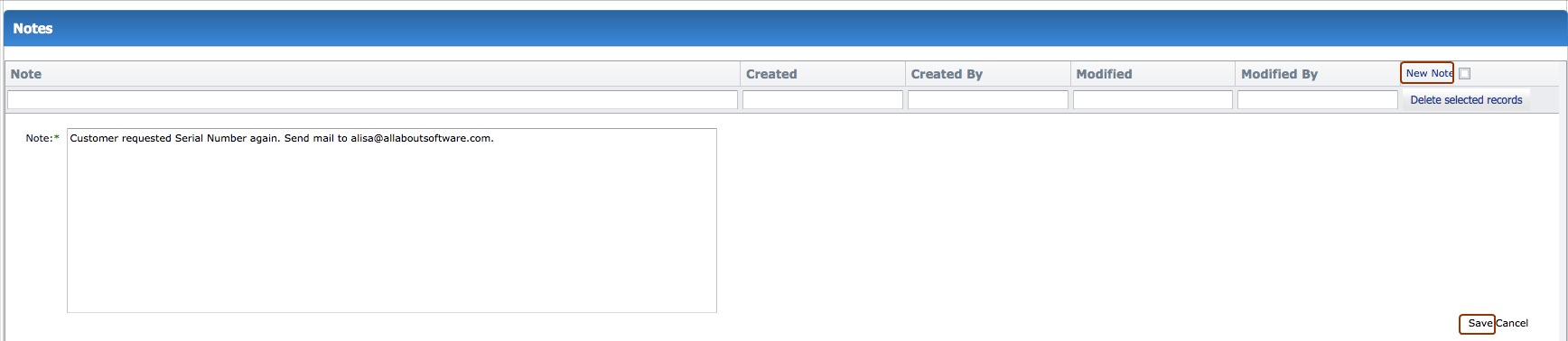
Task: Click the word "Customer" in the note
Action: point(94,138)
